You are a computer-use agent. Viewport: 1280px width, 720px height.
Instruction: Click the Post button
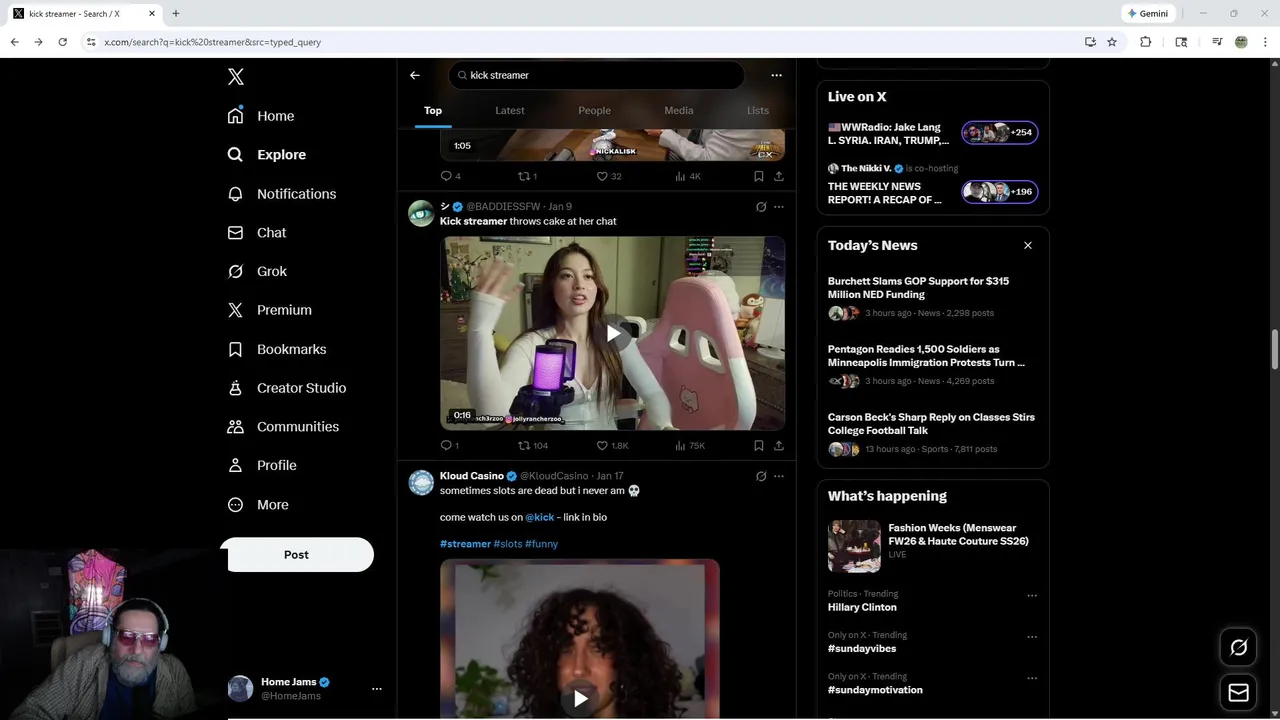pos(297,555)
